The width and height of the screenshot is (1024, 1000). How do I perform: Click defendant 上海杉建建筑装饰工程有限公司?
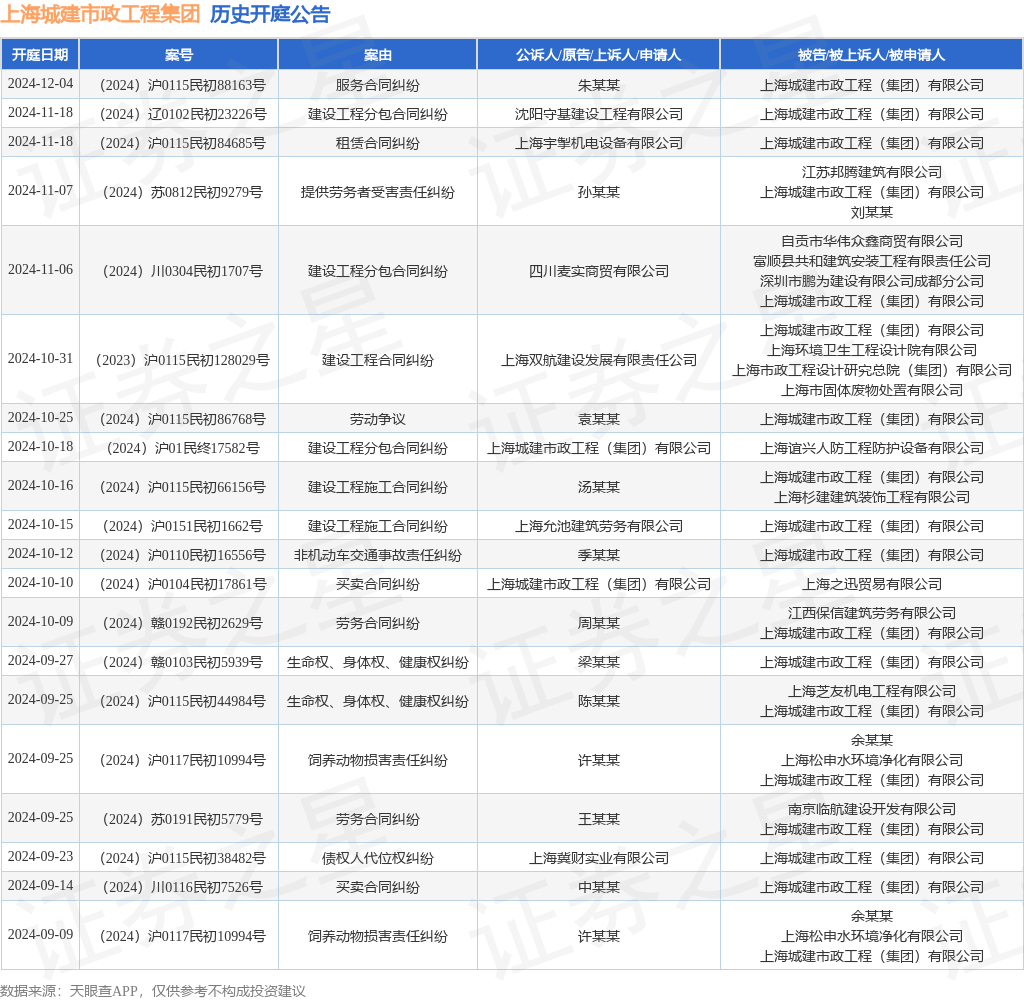(871, 497)
